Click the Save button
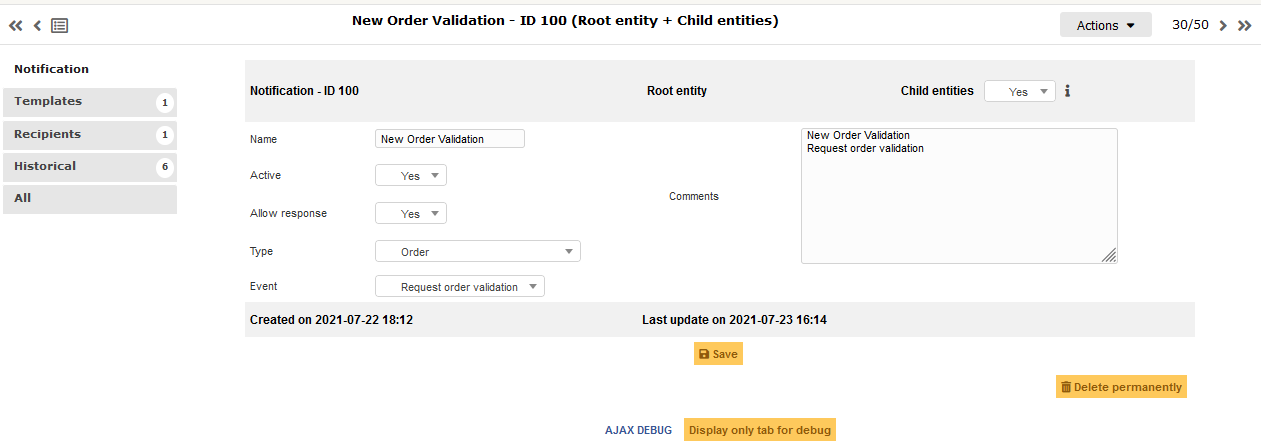Image resolution: width=1261 pixels, height=441 pixels. (x=718, y=354)
